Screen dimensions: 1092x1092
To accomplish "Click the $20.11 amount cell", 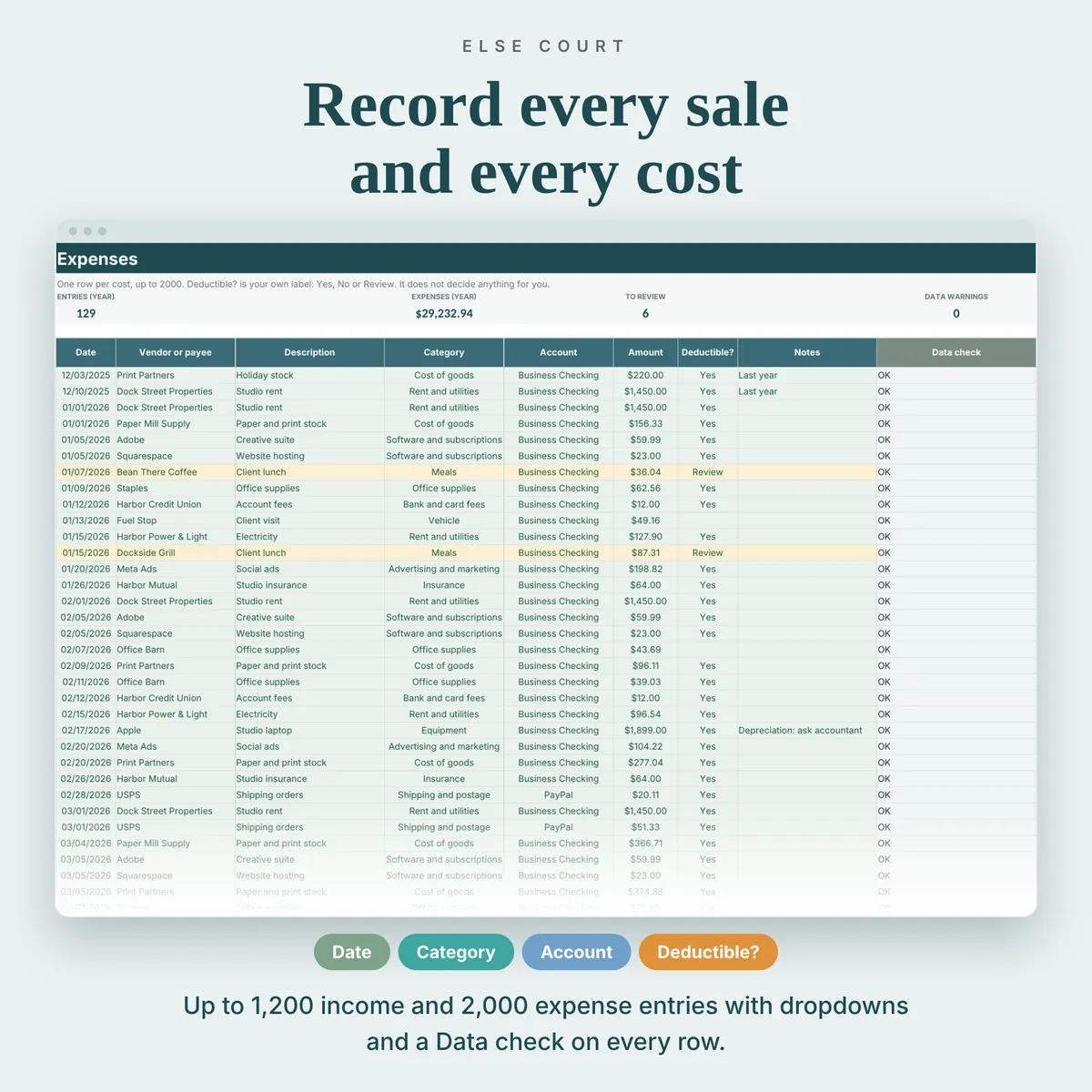I will [x=645, y=794].
